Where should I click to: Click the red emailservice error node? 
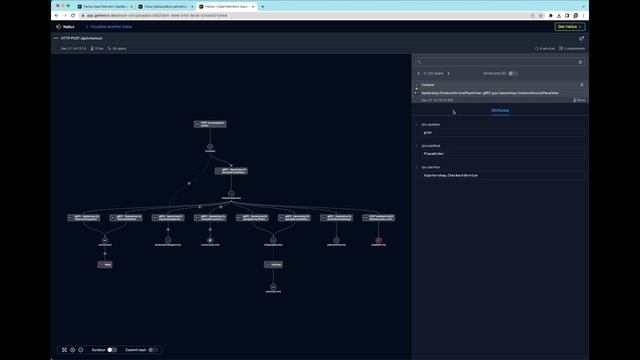click(378, 240)
